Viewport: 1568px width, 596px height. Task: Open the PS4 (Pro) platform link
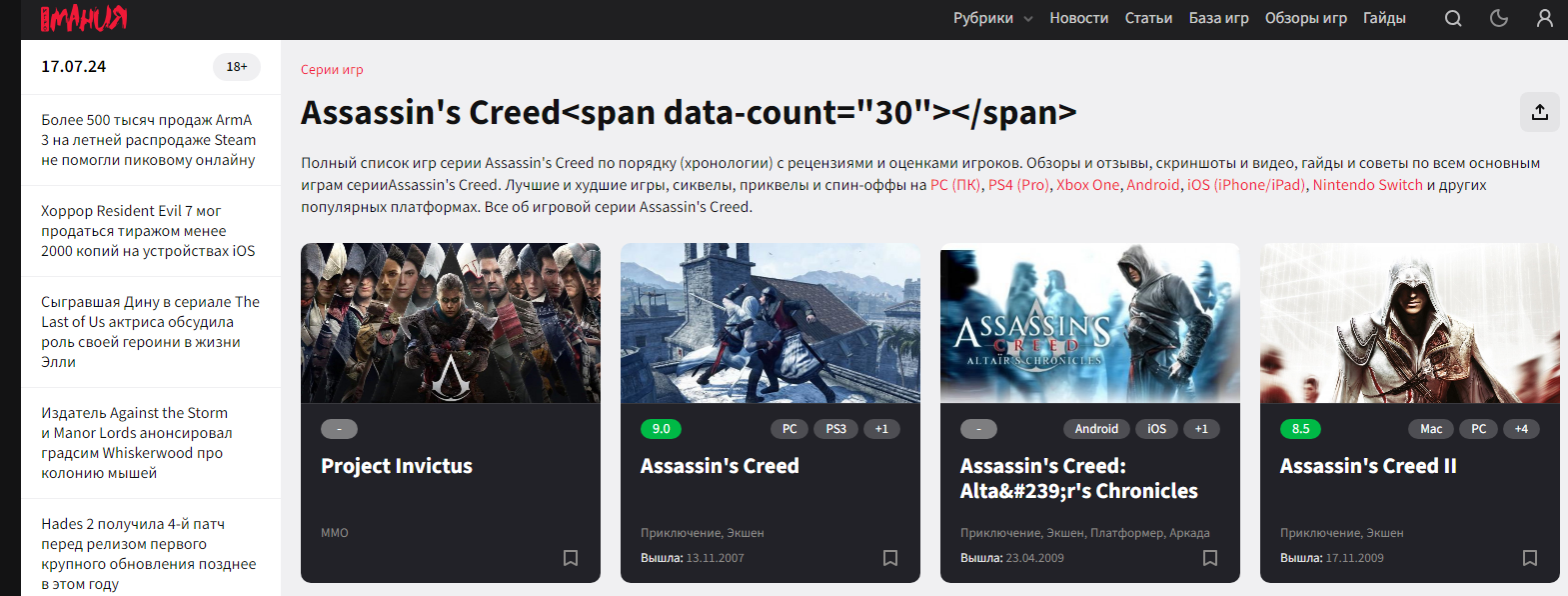click(x=1018, y=185)
